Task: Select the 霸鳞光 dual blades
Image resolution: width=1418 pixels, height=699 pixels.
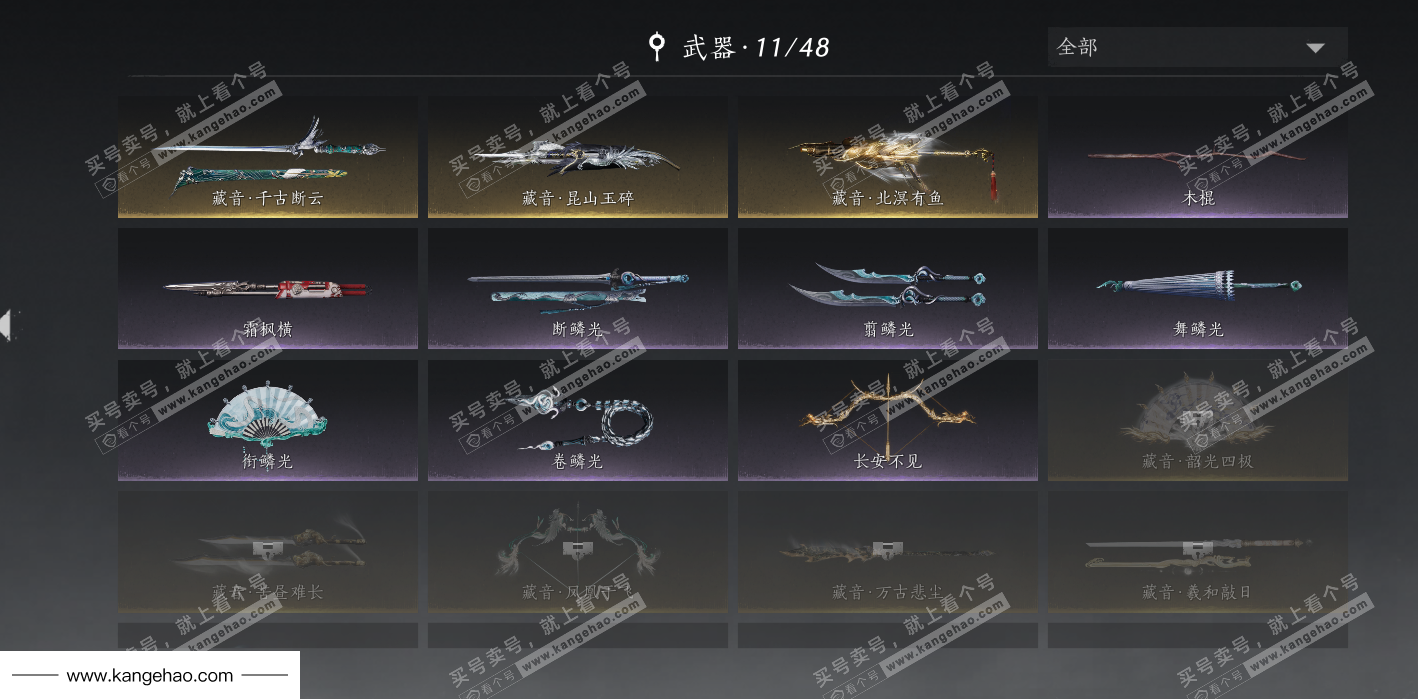Action: click(x=888, y=289)
